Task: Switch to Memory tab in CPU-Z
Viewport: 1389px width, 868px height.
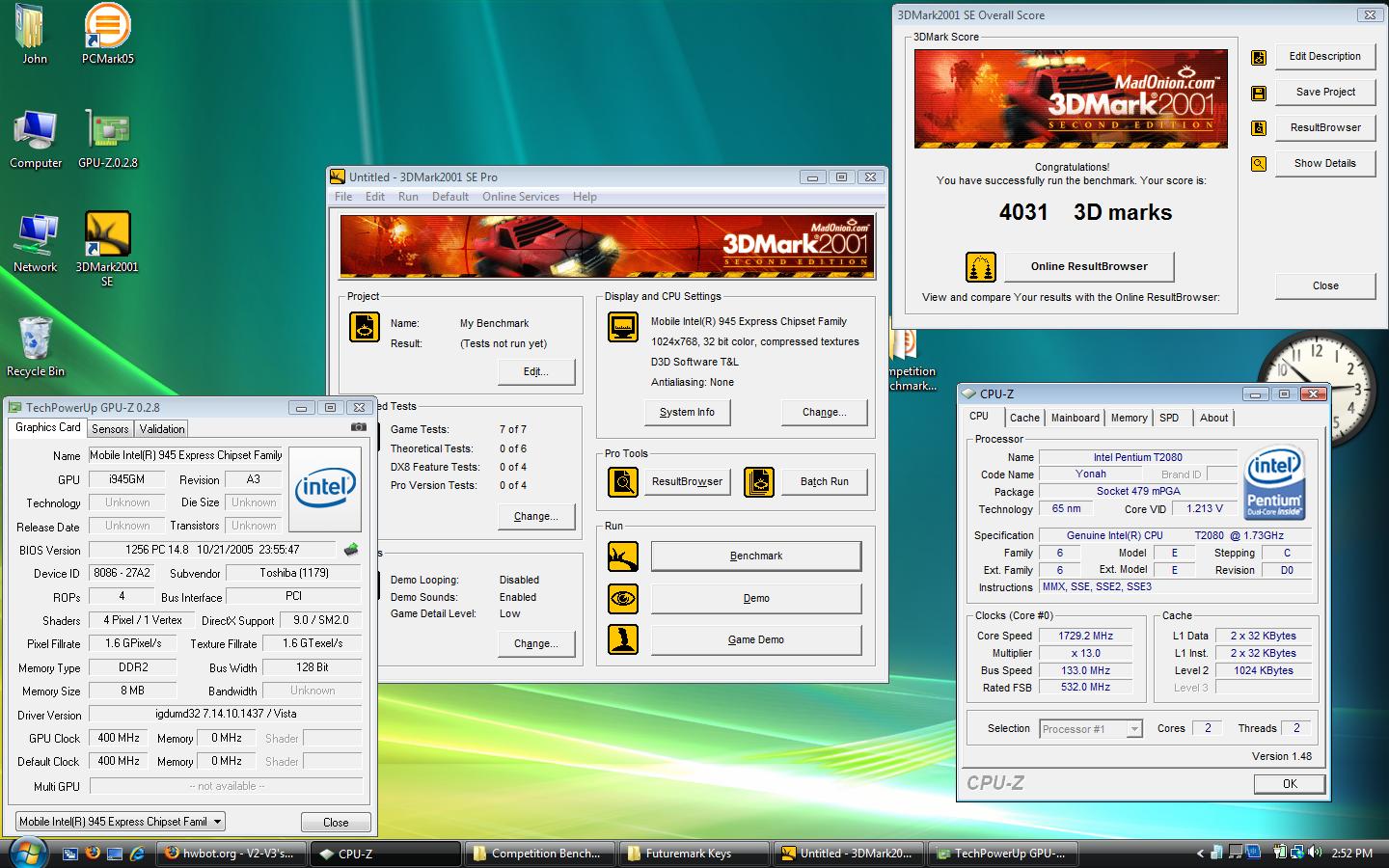Action: [1129, 418]
